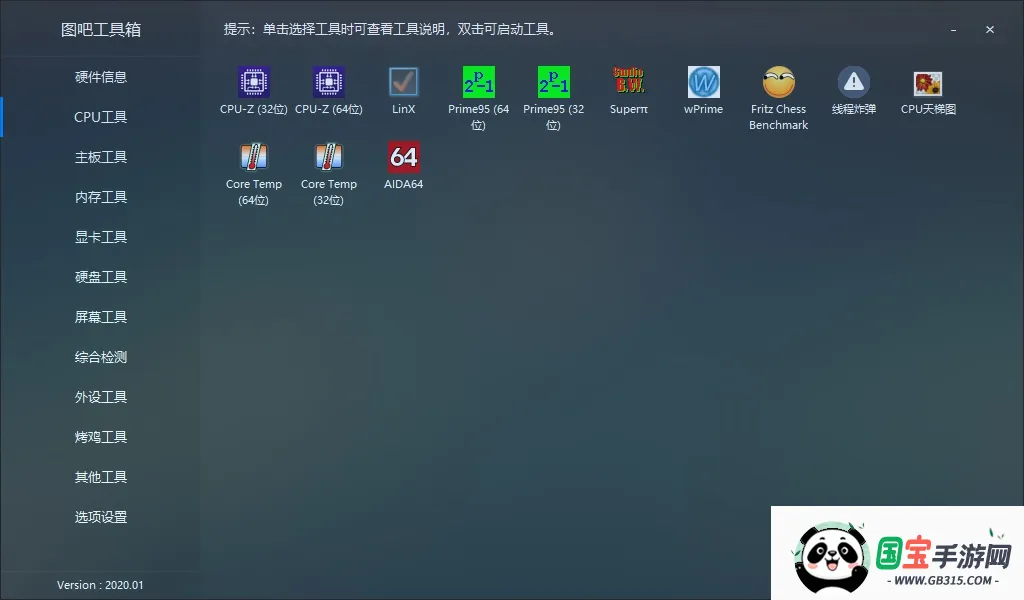Switch to 显卡工具 category

tap(100, 237)
